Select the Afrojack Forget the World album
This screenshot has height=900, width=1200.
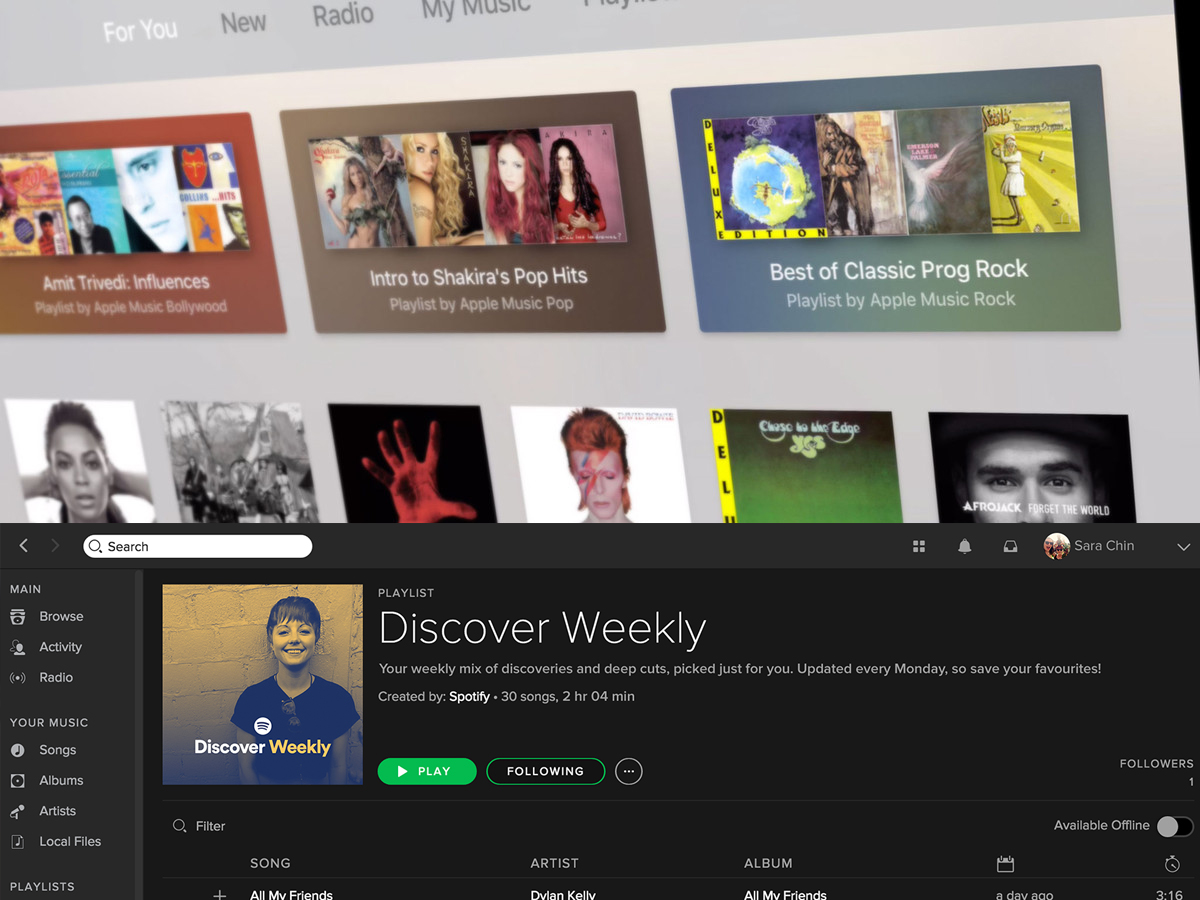(x=1033, y=468)
